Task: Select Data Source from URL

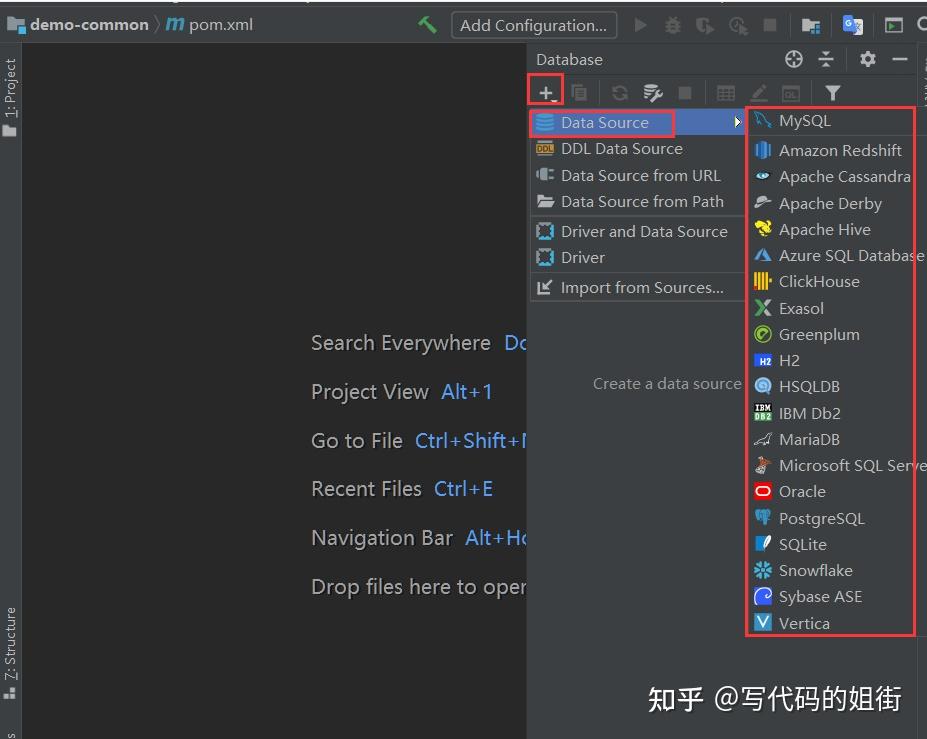Action: point(637,176)
